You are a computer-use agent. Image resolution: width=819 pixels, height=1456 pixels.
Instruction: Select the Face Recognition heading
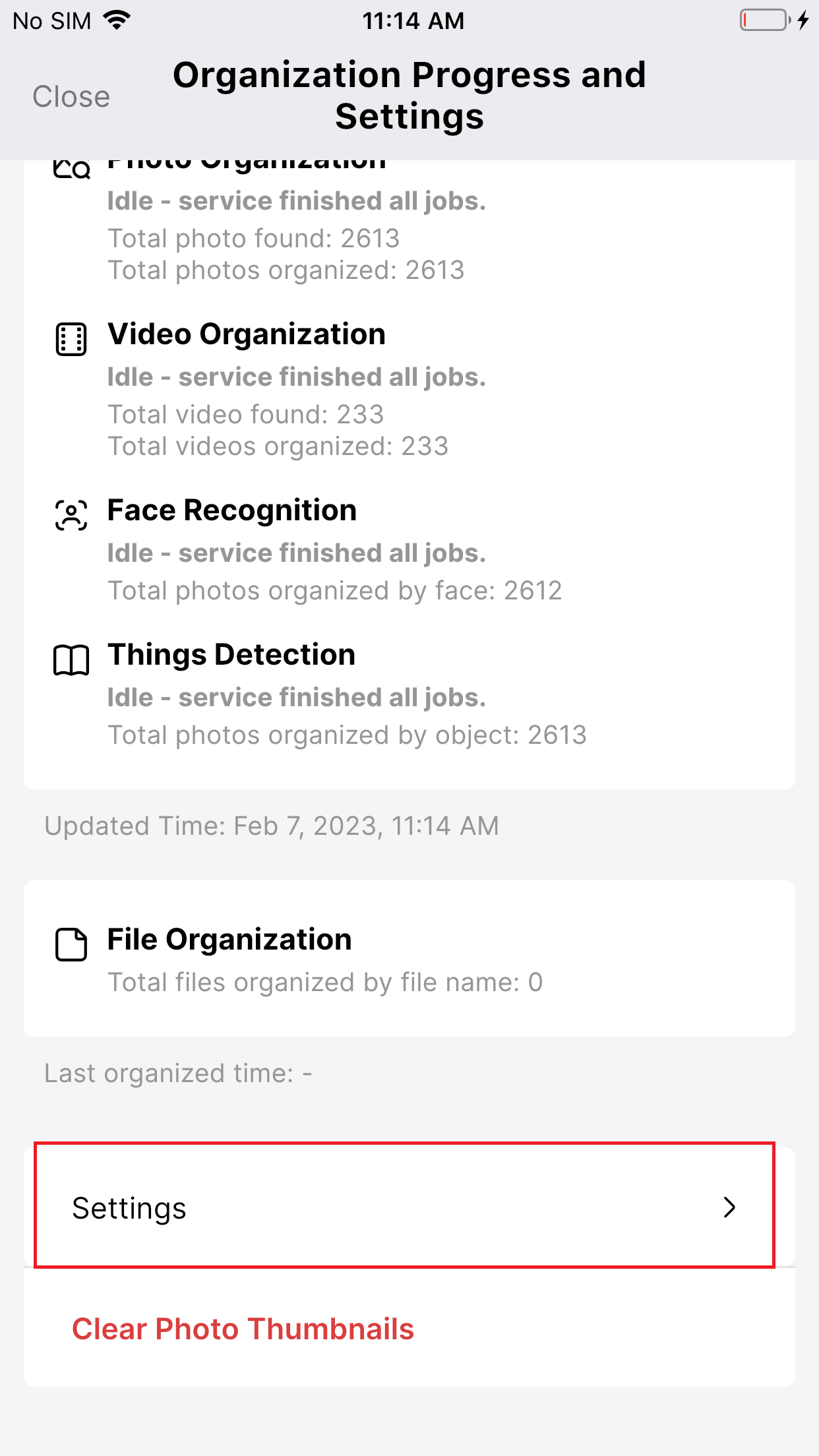tap(232, 510)
